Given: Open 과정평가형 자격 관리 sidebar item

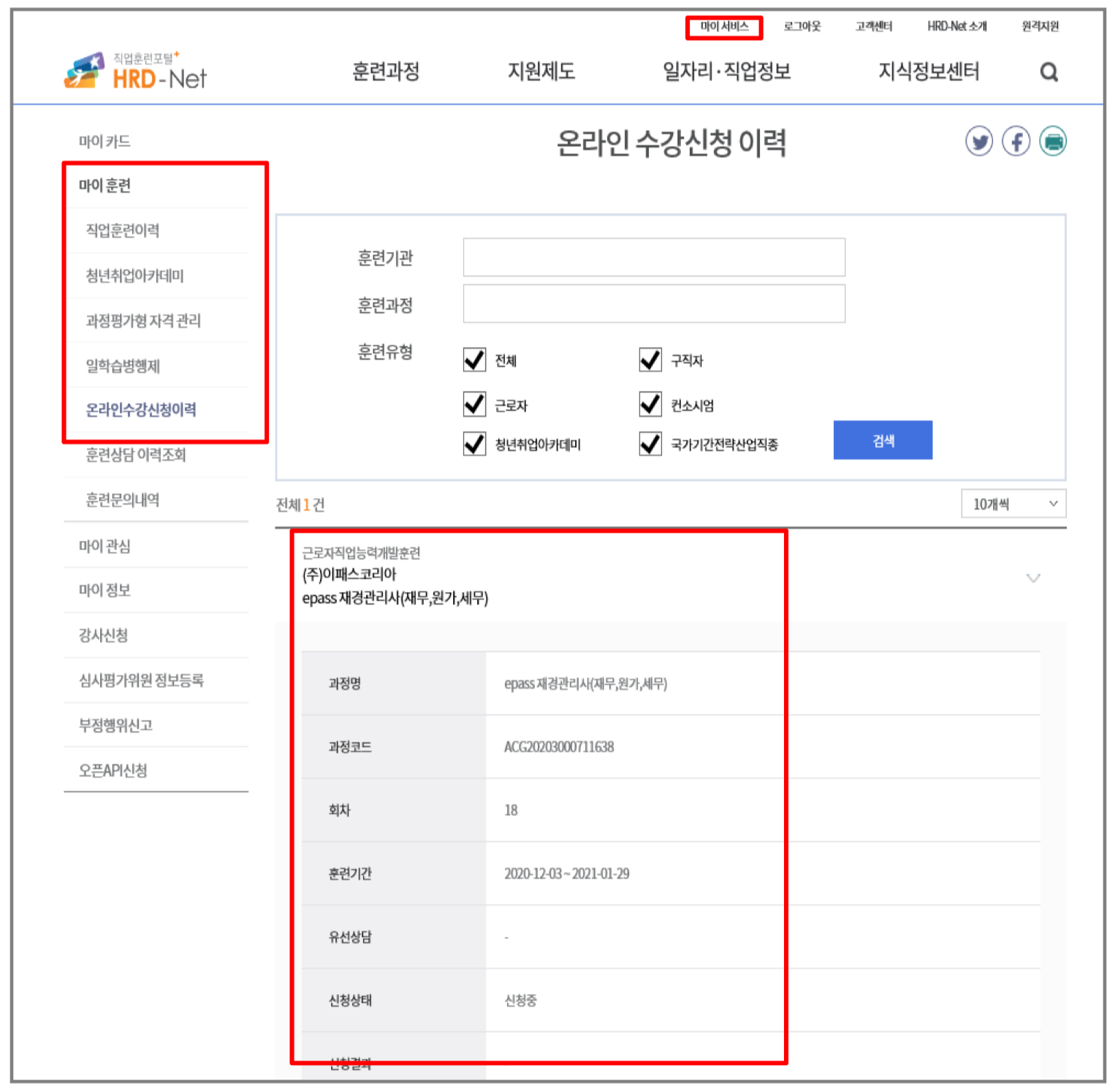Looking at the screenshot, I should click(x=143, y=321).
